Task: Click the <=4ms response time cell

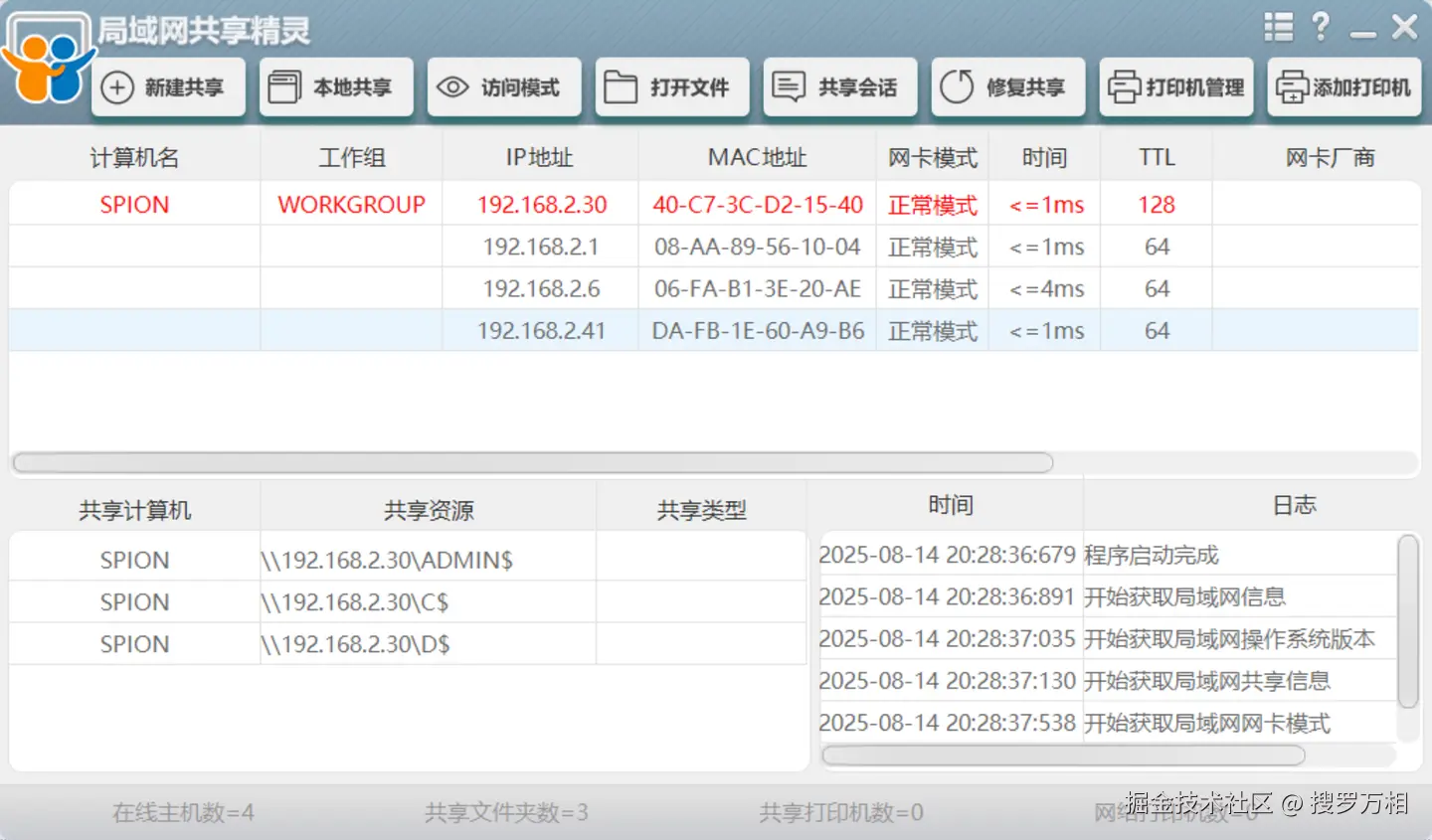Action: point(1045,288)
